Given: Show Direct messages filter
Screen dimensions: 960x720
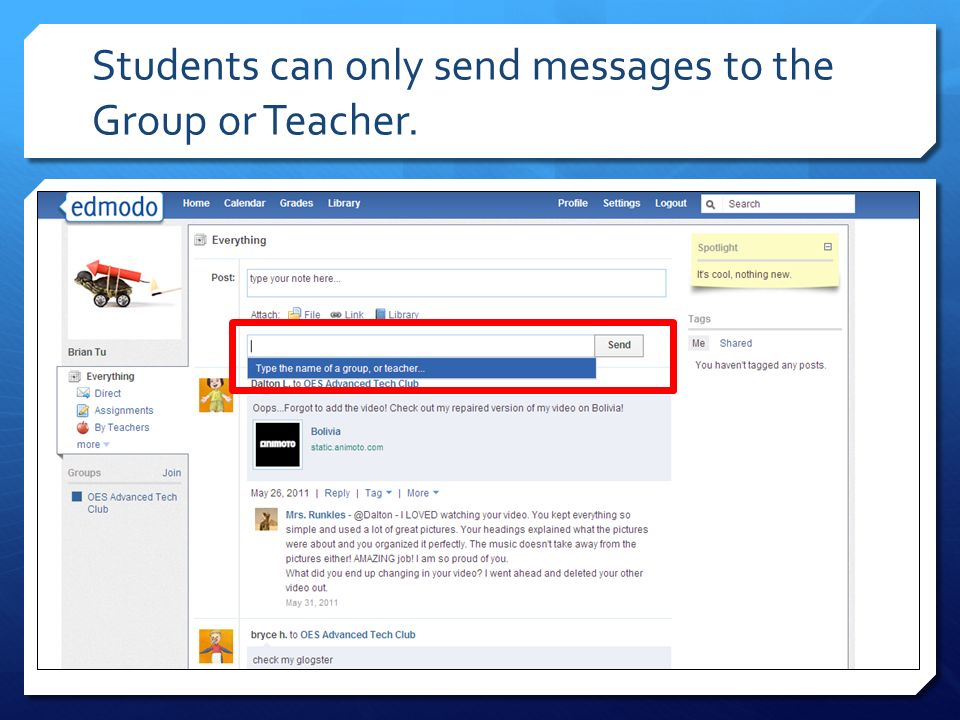Looking at the screenshot, I should click(x=108, y=393).
